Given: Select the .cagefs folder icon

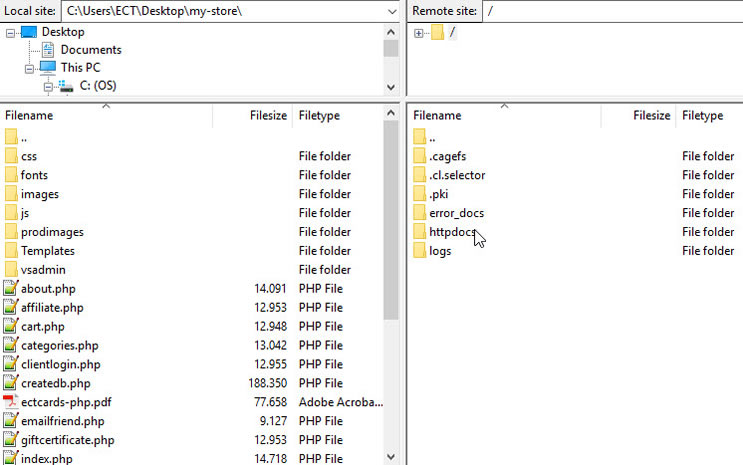Looking at the screenshot, I should (419, 156).
